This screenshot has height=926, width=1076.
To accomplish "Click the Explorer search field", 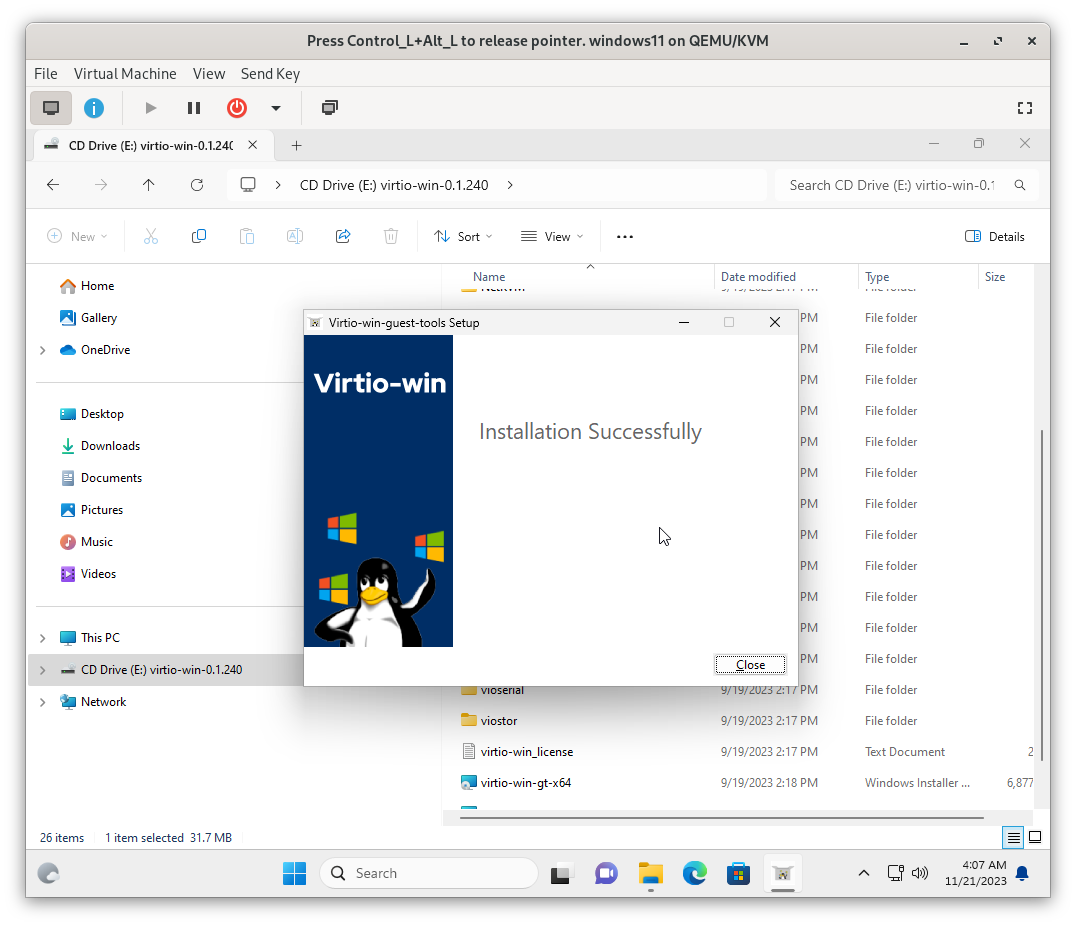I will [907, 185].
